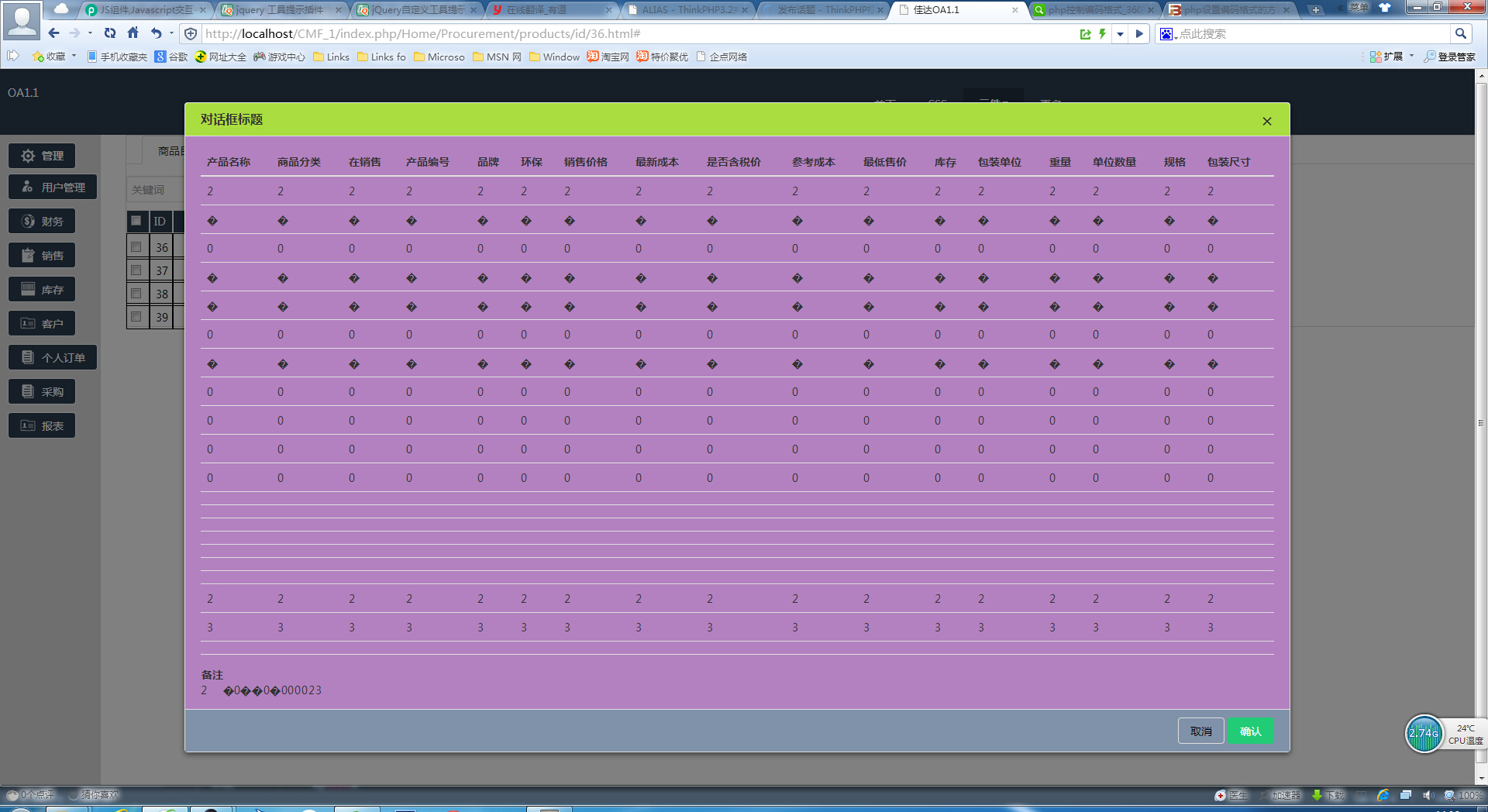Viewport: 1488px width, 812px height.
Task: Open a new browser tab
Action: tap(1315, 10)
